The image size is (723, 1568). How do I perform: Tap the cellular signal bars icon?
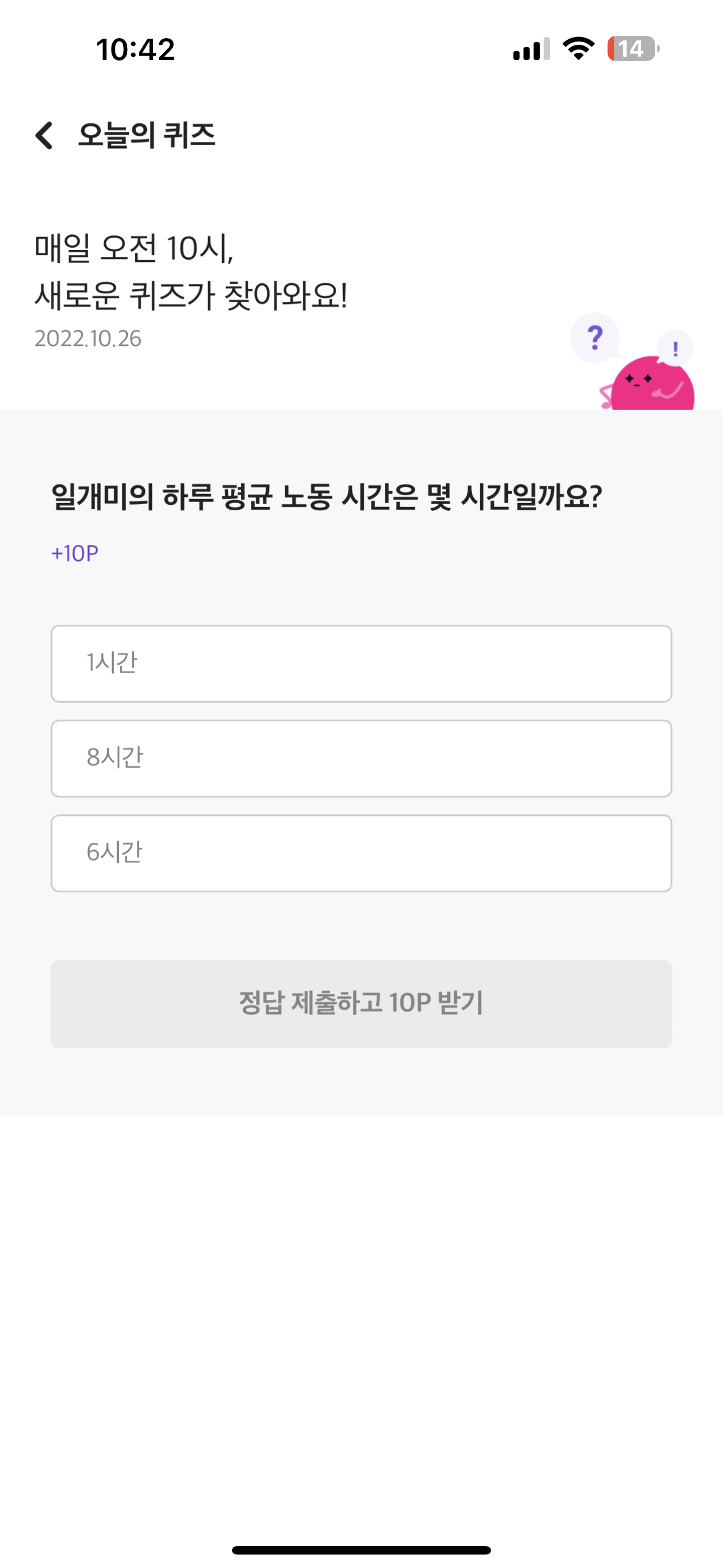click(531, 49)
